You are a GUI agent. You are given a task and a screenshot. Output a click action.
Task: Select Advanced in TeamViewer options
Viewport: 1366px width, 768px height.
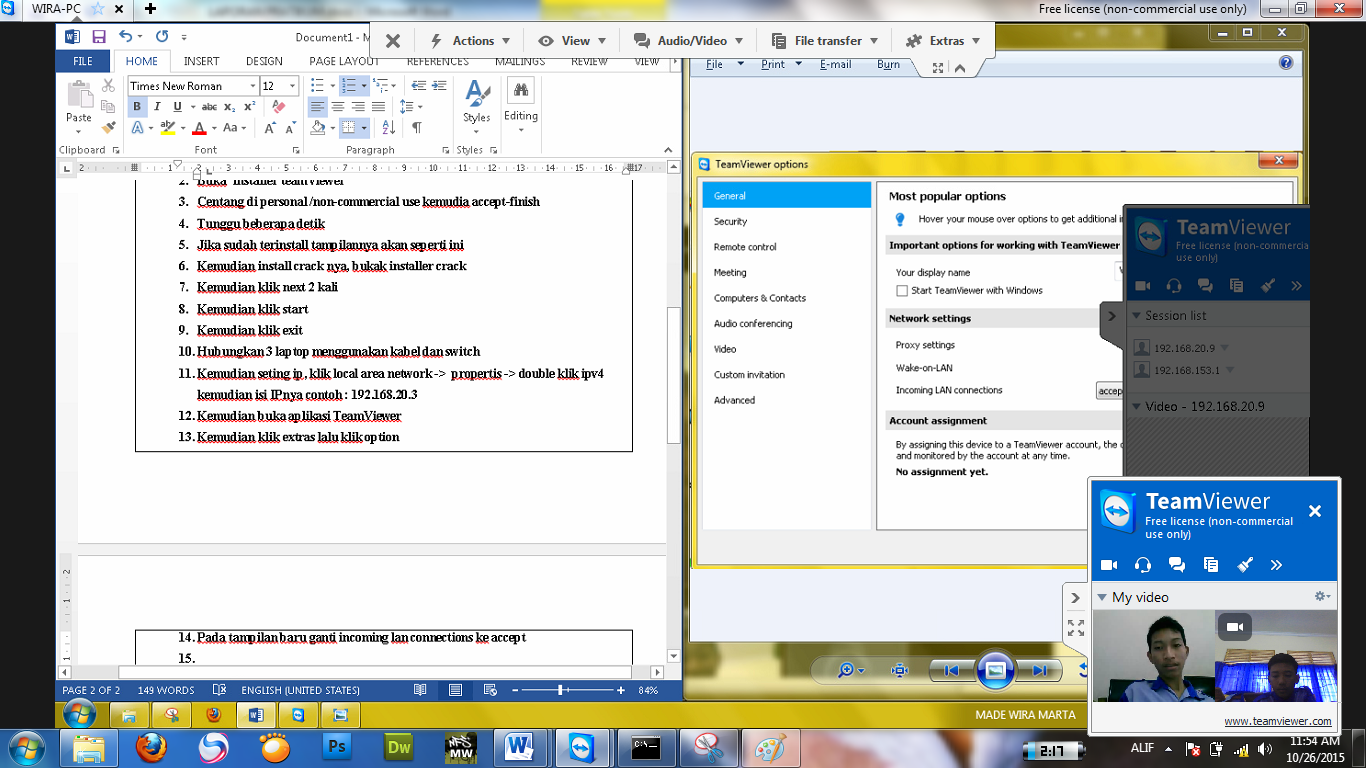734,400
